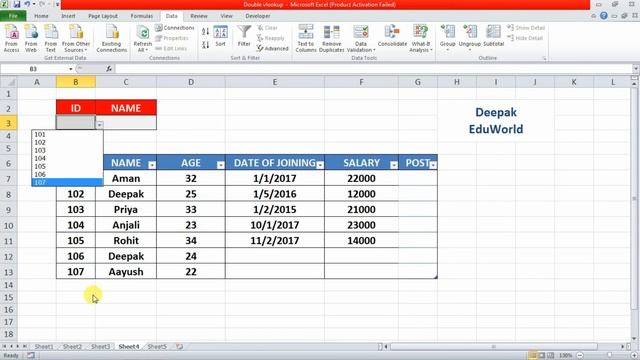Switch to Sheet1 tab
The width and height of the screenshot is (640, 360).
coord(44,347)
